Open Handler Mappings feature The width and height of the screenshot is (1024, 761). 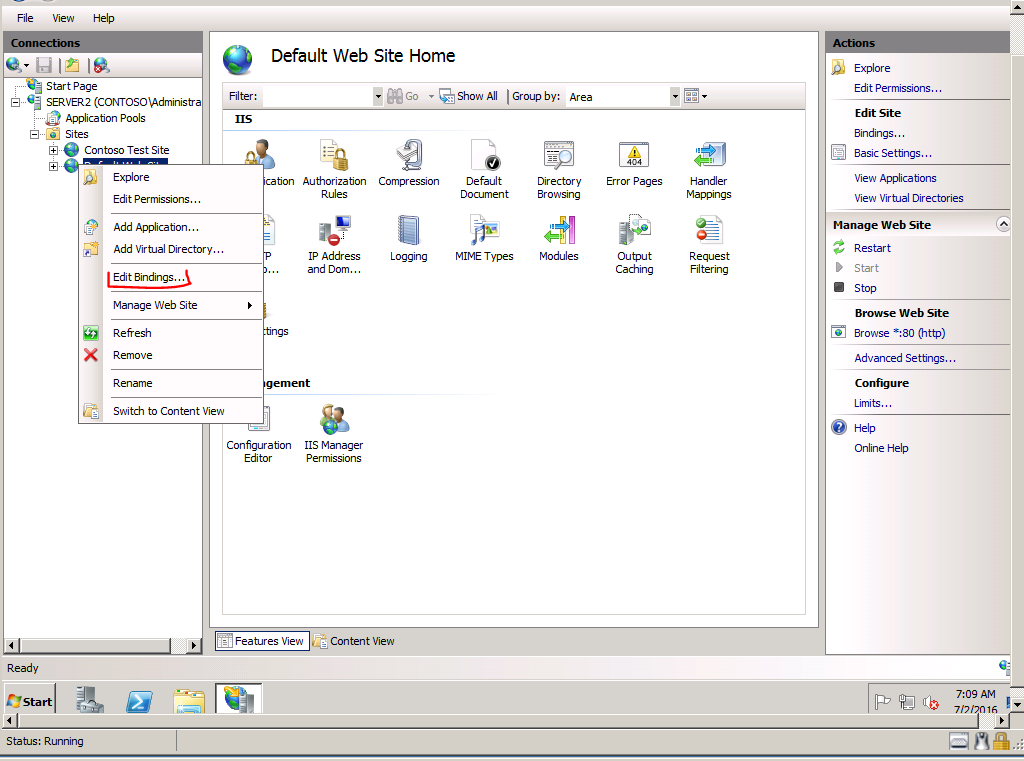coord(709,169)
